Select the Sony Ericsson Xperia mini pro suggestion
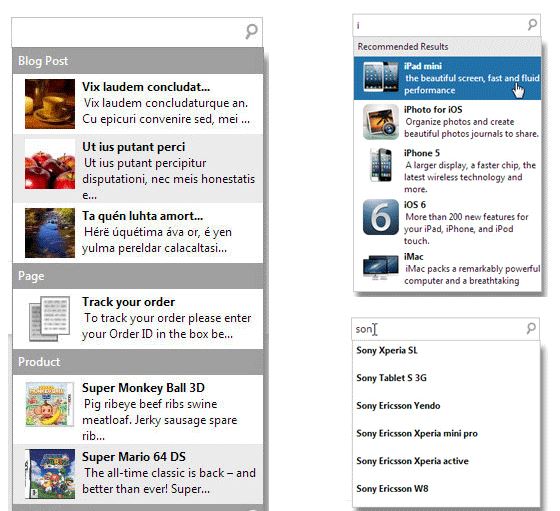Image resolution: width=560 pixels, height=511 pixels. coord(446,433)
